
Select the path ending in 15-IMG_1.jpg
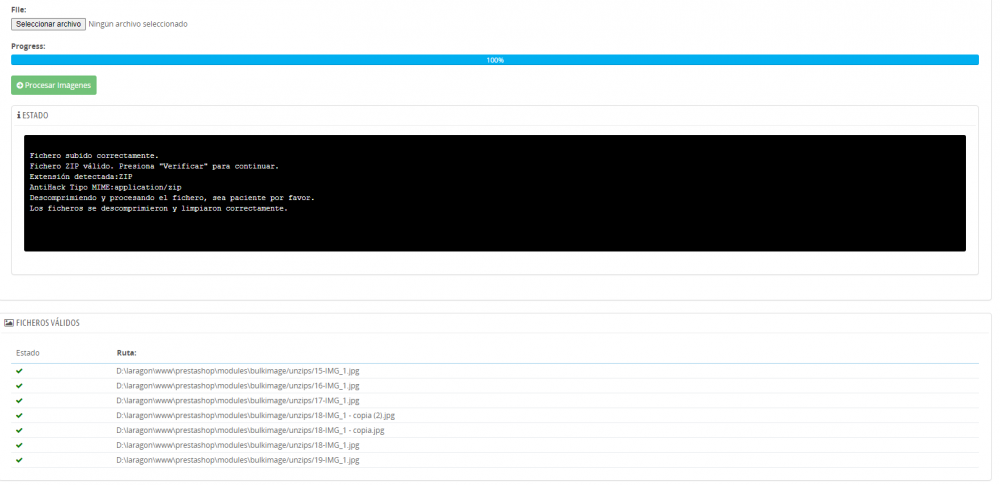(x=238, y=371)
